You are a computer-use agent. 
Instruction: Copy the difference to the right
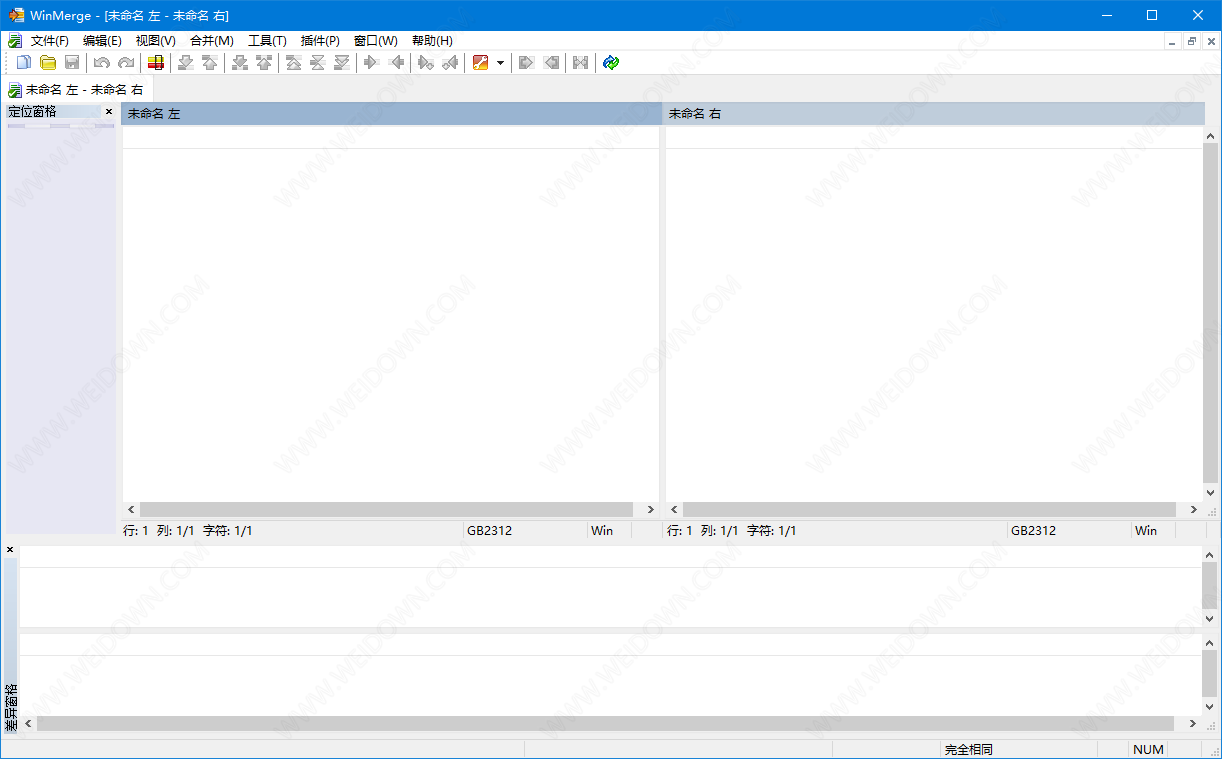pos(371,62)
